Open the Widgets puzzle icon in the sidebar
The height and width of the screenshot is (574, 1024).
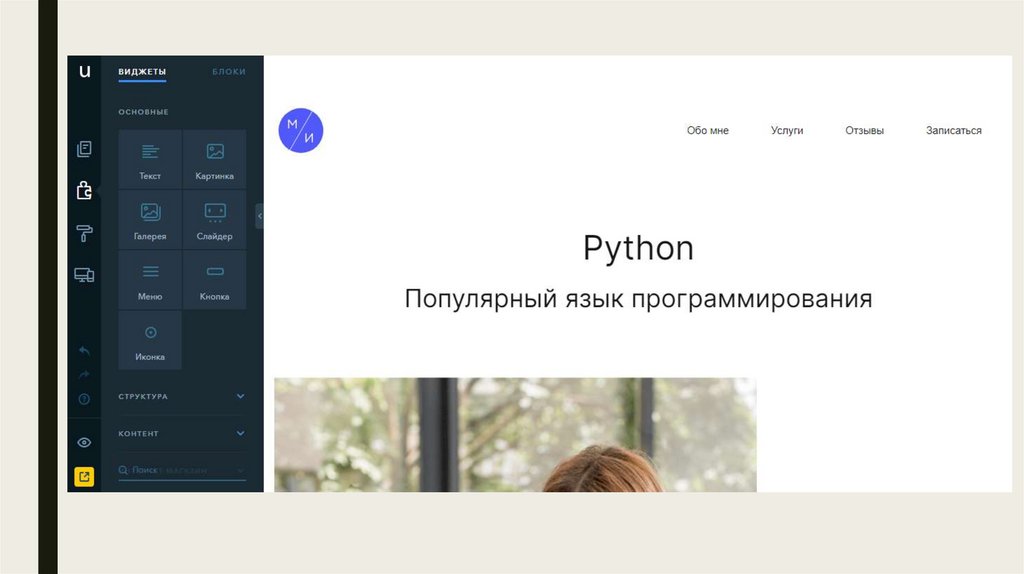84,190
